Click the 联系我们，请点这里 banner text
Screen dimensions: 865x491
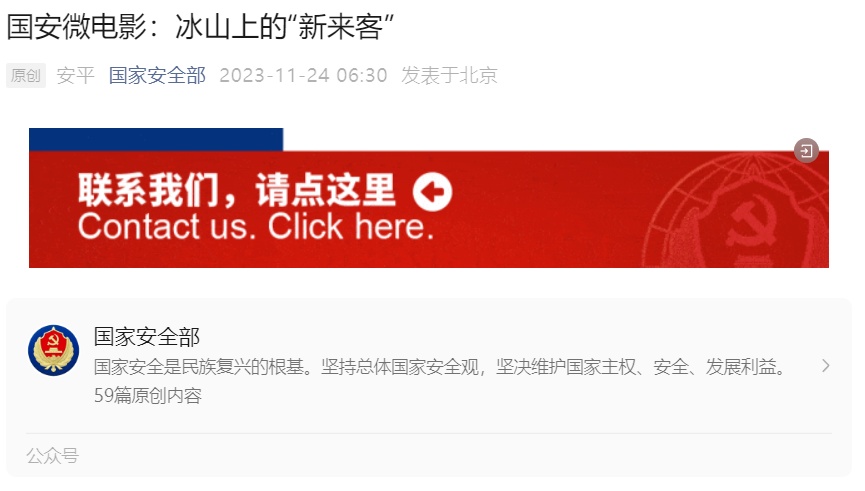(237, 190)
